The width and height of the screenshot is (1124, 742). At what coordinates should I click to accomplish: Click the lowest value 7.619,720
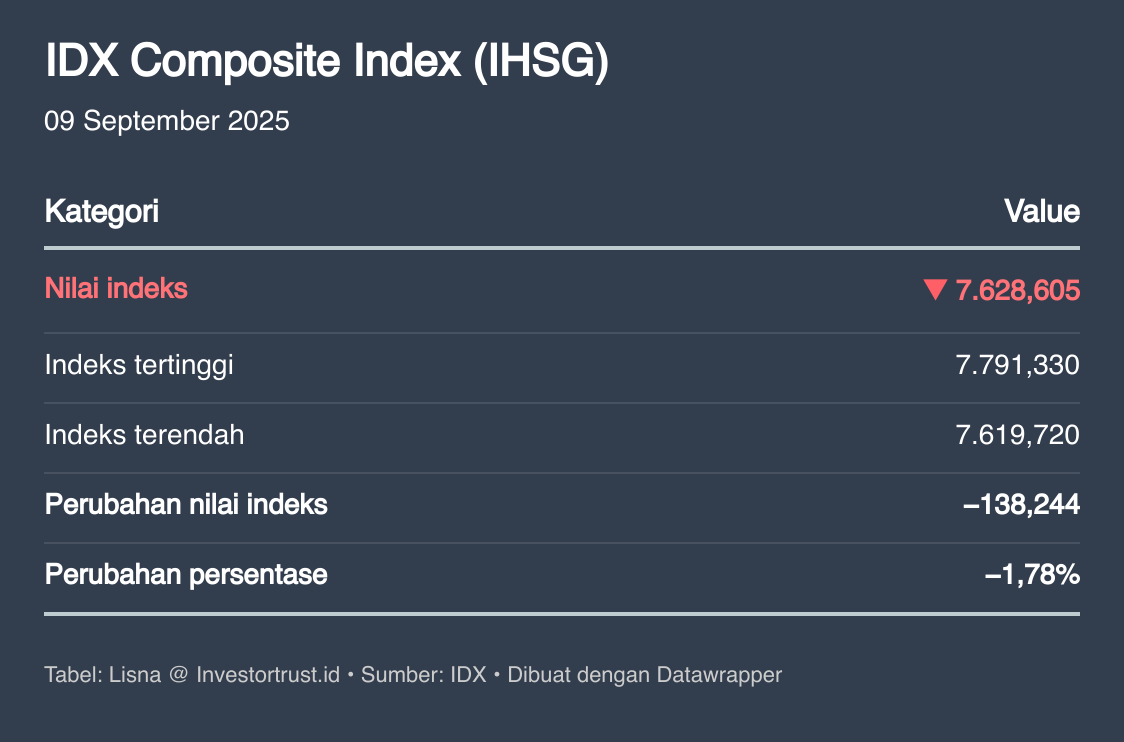pyautogui.click(x=1017, y=435)
